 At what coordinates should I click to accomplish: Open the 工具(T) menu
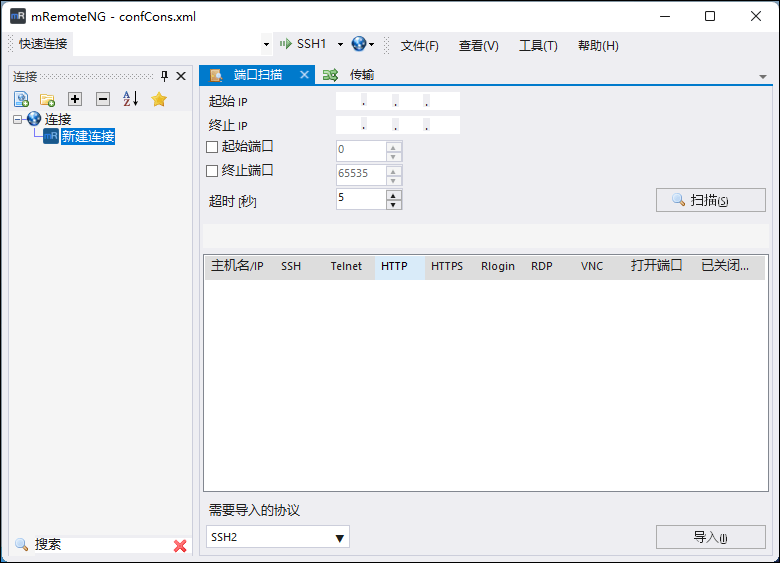click(x=538, y=46)
